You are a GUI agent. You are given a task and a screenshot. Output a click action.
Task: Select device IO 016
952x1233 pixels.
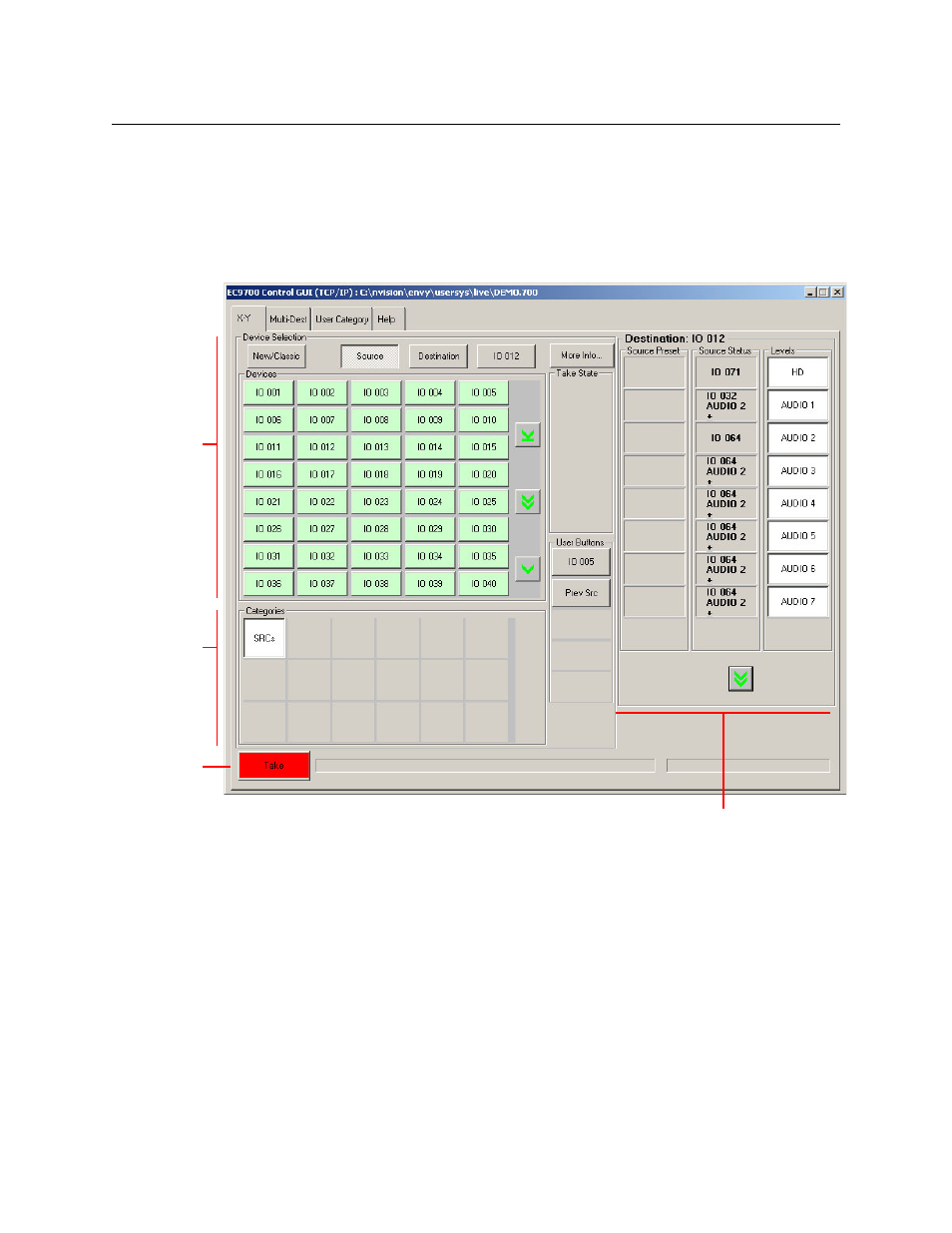[267, 475]
